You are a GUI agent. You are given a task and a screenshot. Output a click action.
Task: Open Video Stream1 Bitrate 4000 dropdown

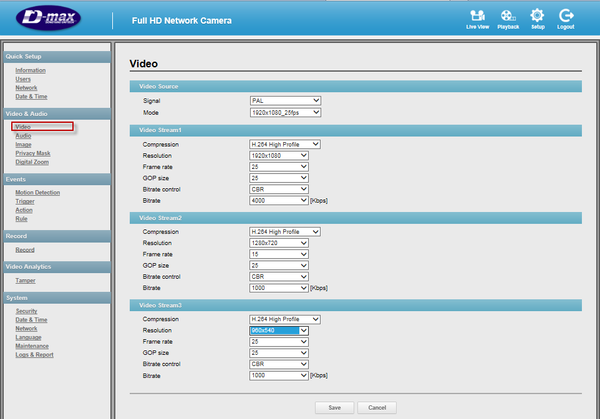[x=279, y=201]
